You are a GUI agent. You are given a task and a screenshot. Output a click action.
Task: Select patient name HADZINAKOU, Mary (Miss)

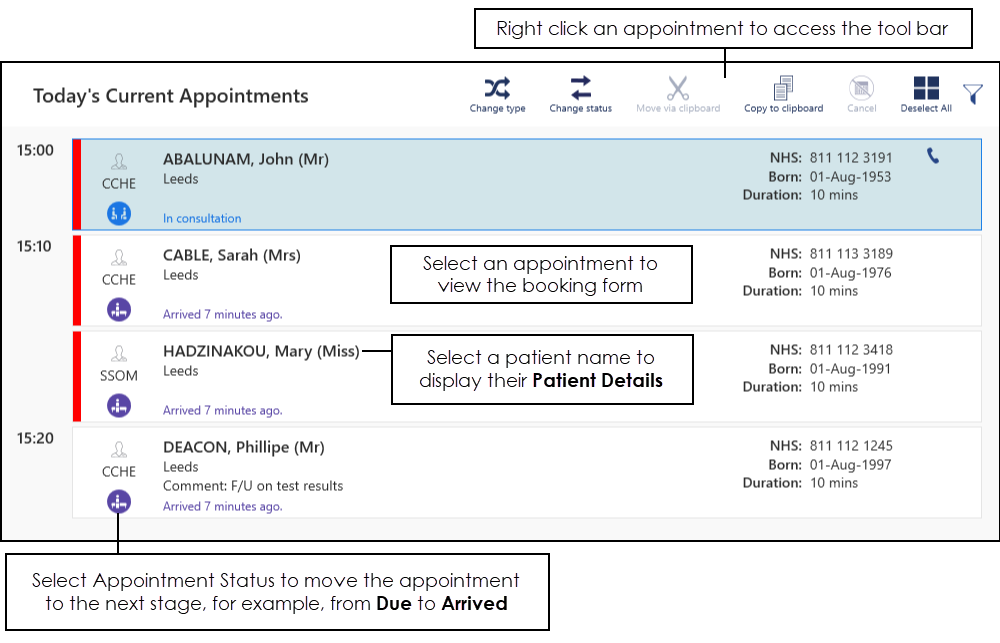tap(260, 351)
